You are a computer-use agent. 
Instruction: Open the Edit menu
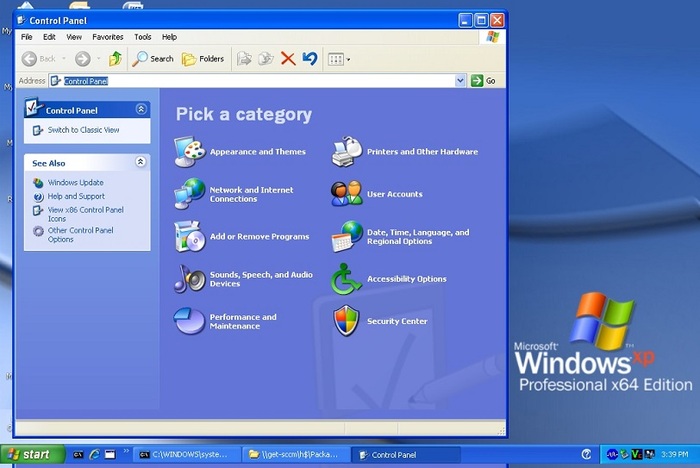tap(49, 37)
